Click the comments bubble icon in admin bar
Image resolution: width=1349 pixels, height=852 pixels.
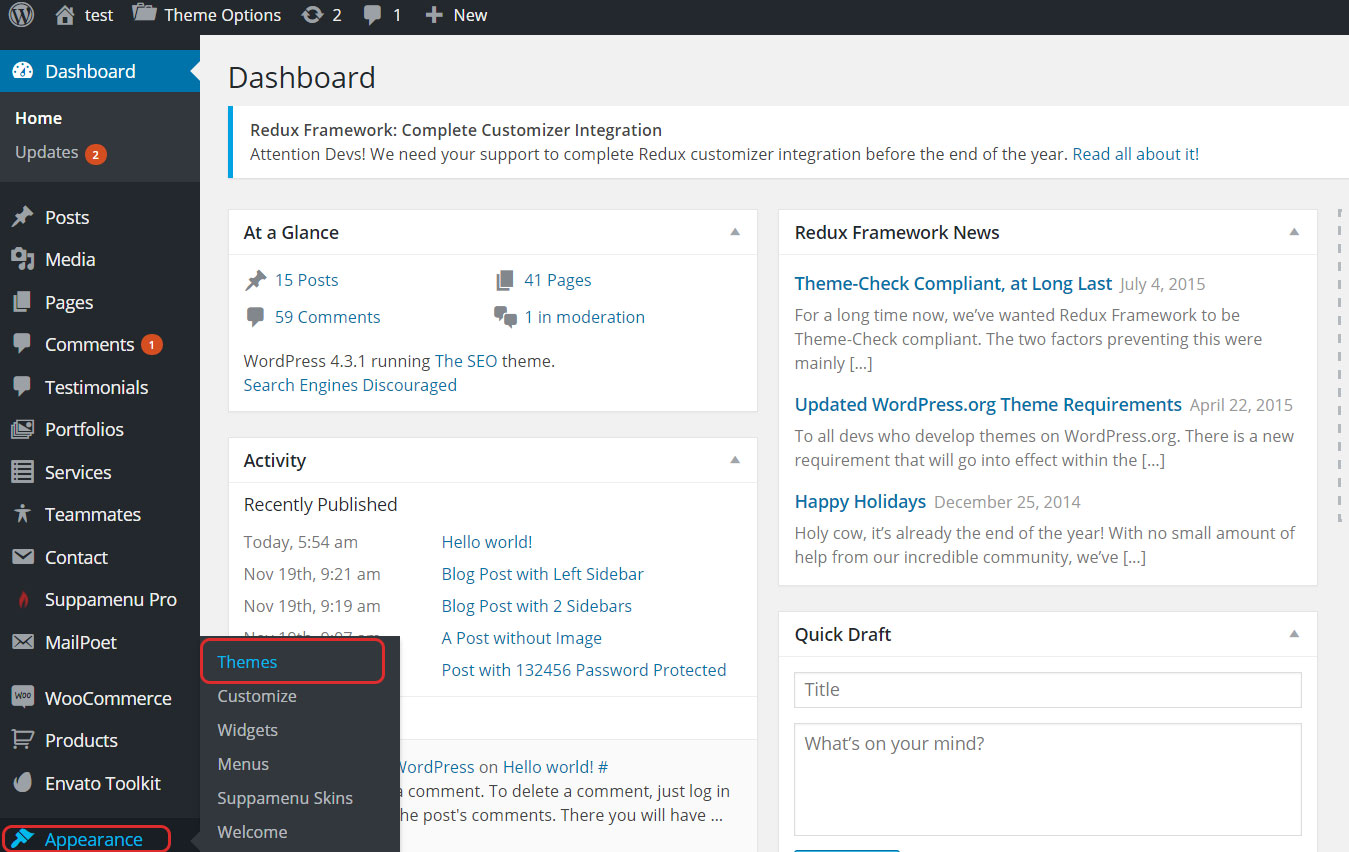coord(373,15)
